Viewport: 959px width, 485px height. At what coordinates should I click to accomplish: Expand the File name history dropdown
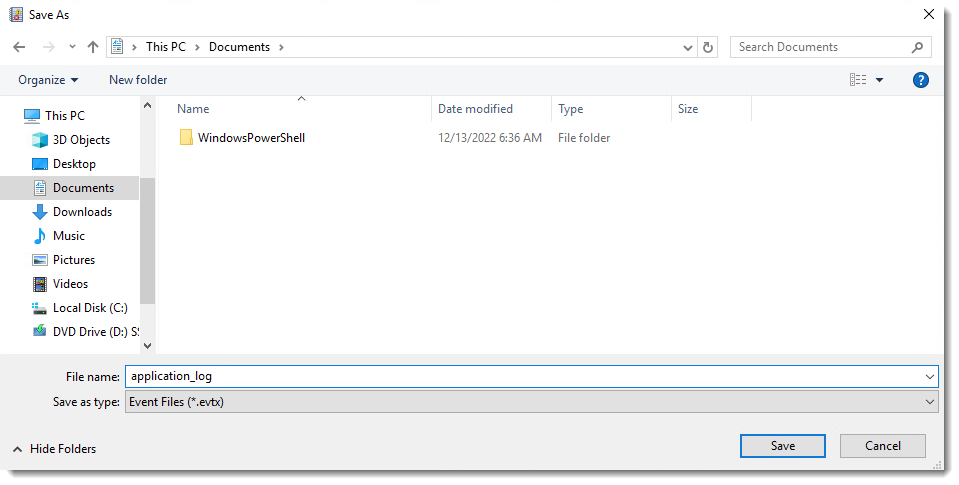coord(930,377)
